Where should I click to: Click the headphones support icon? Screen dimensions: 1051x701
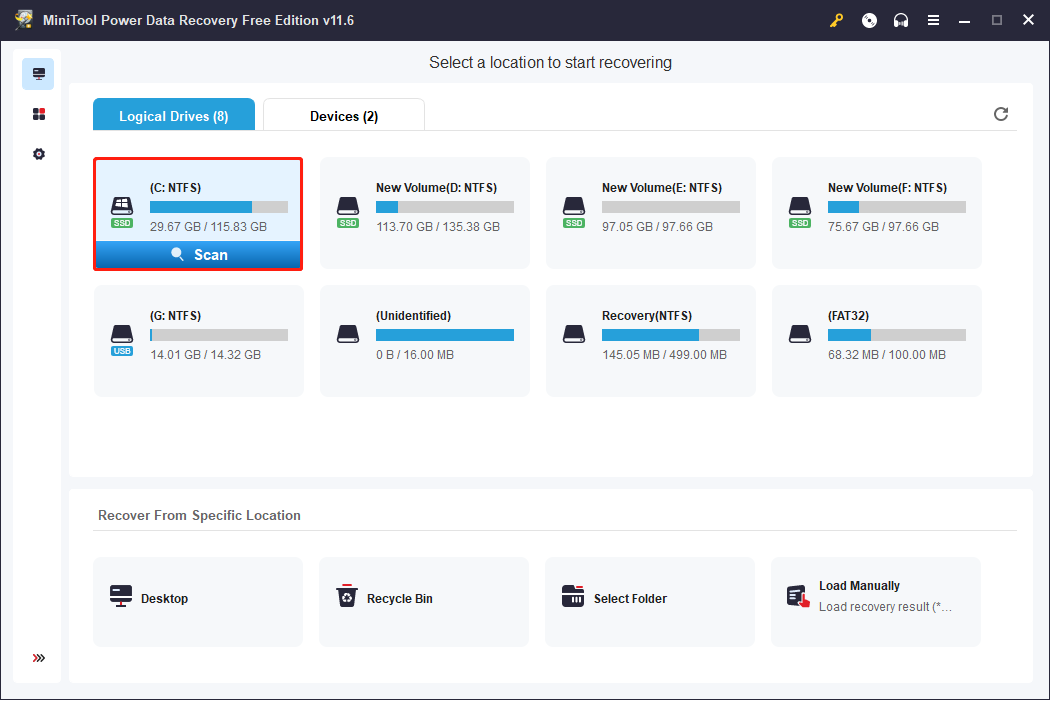coord(901,20)
